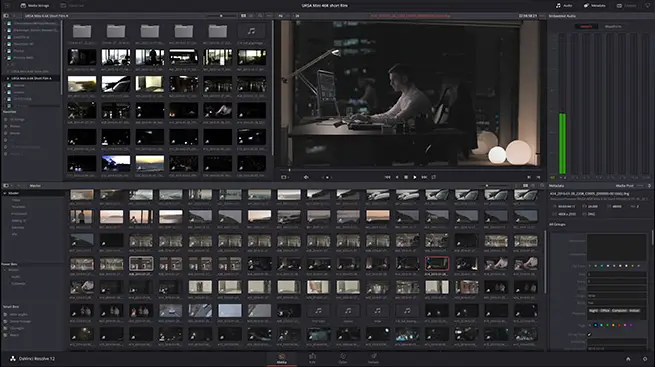Open the All Groups metadata dropdown
Screen dimensions: 655x367
tap(557, 225)
